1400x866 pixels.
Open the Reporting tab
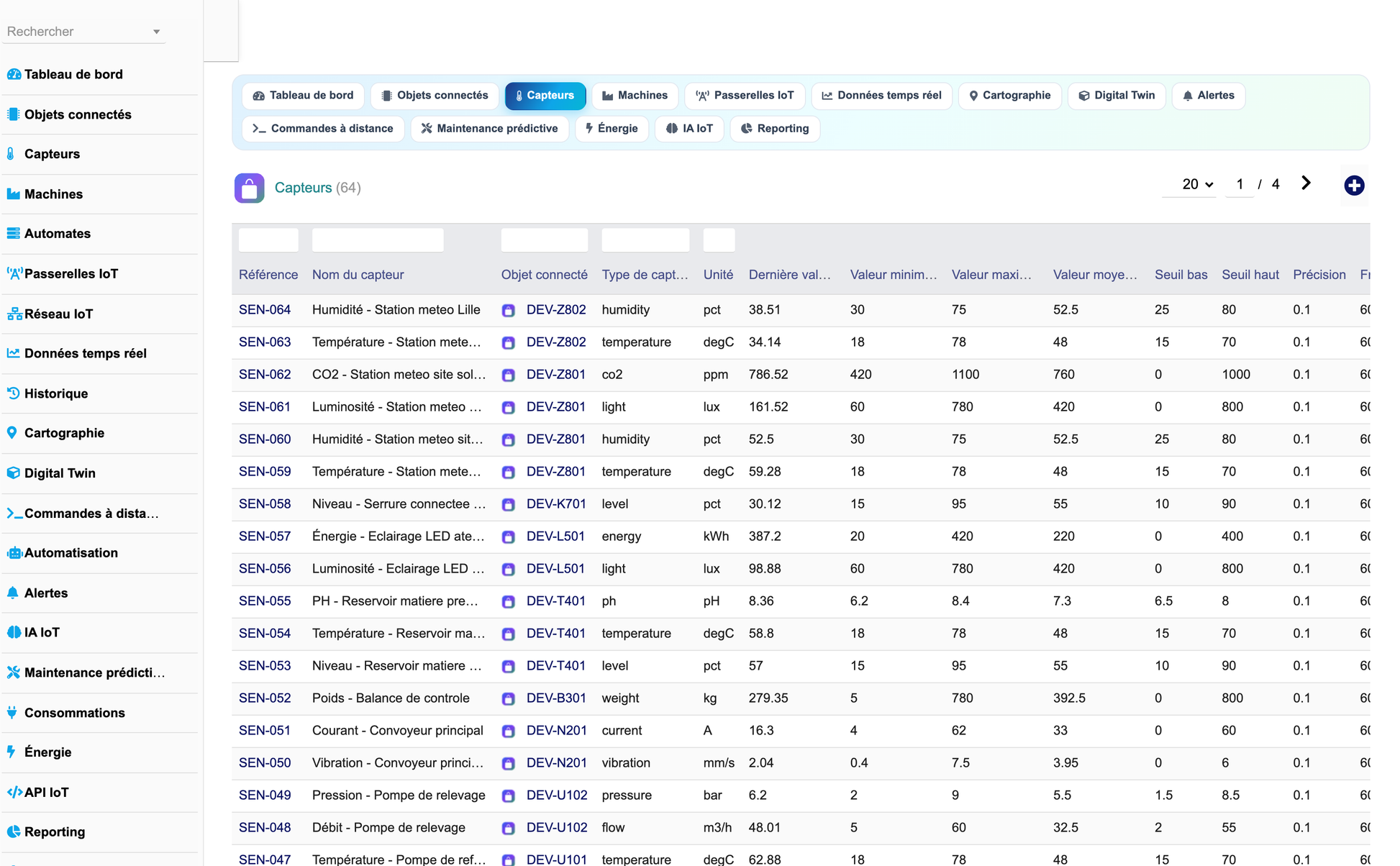point(775,129)
